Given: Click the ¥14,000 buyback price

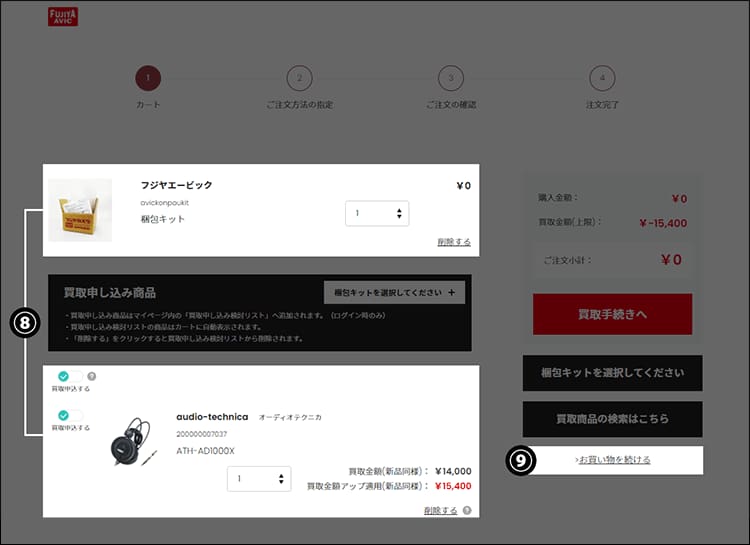Looking at the screenshot, I should click(453, 471).
